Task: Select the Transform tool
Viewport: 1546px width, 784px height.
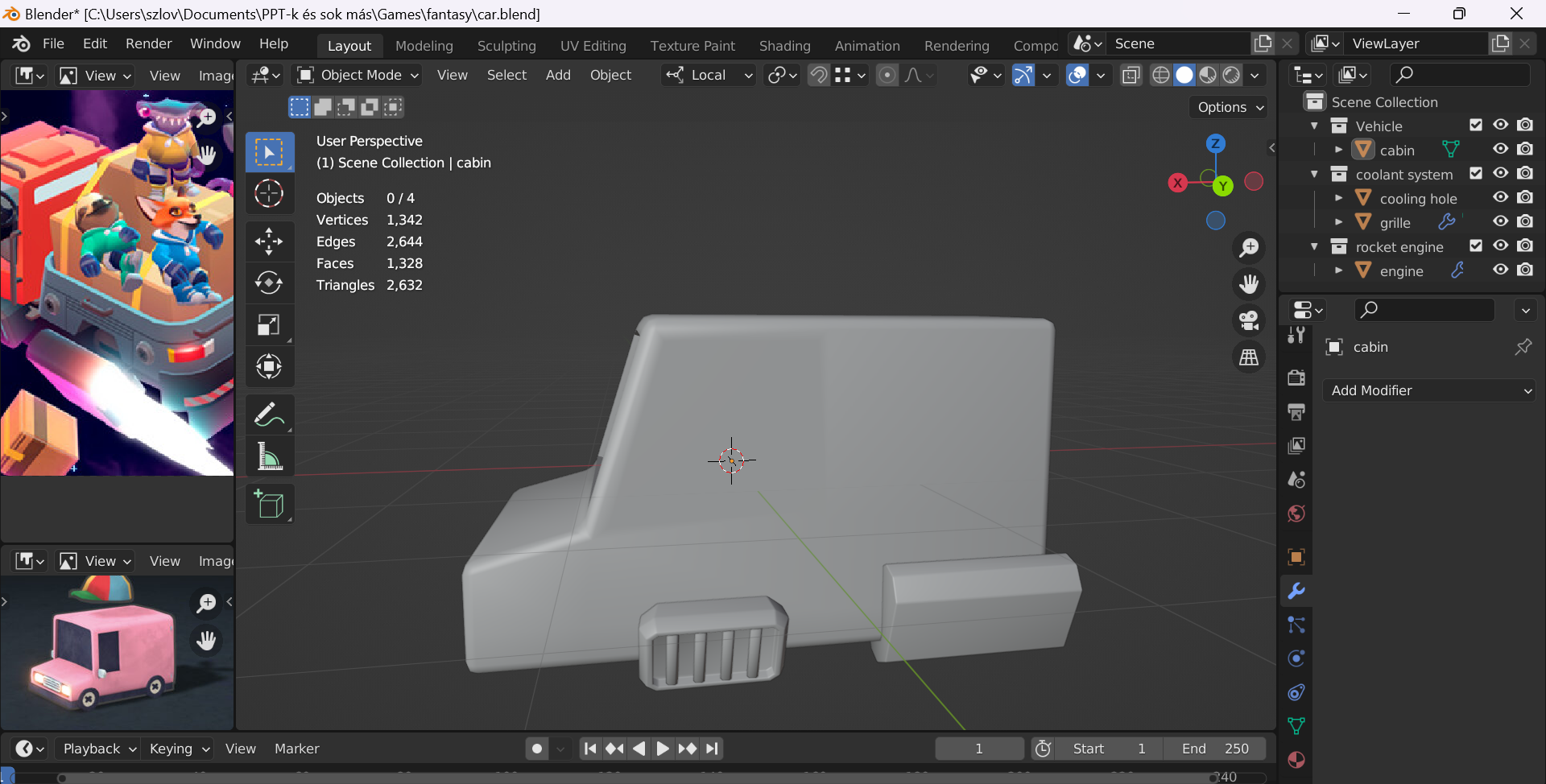Action: (269, 366)
